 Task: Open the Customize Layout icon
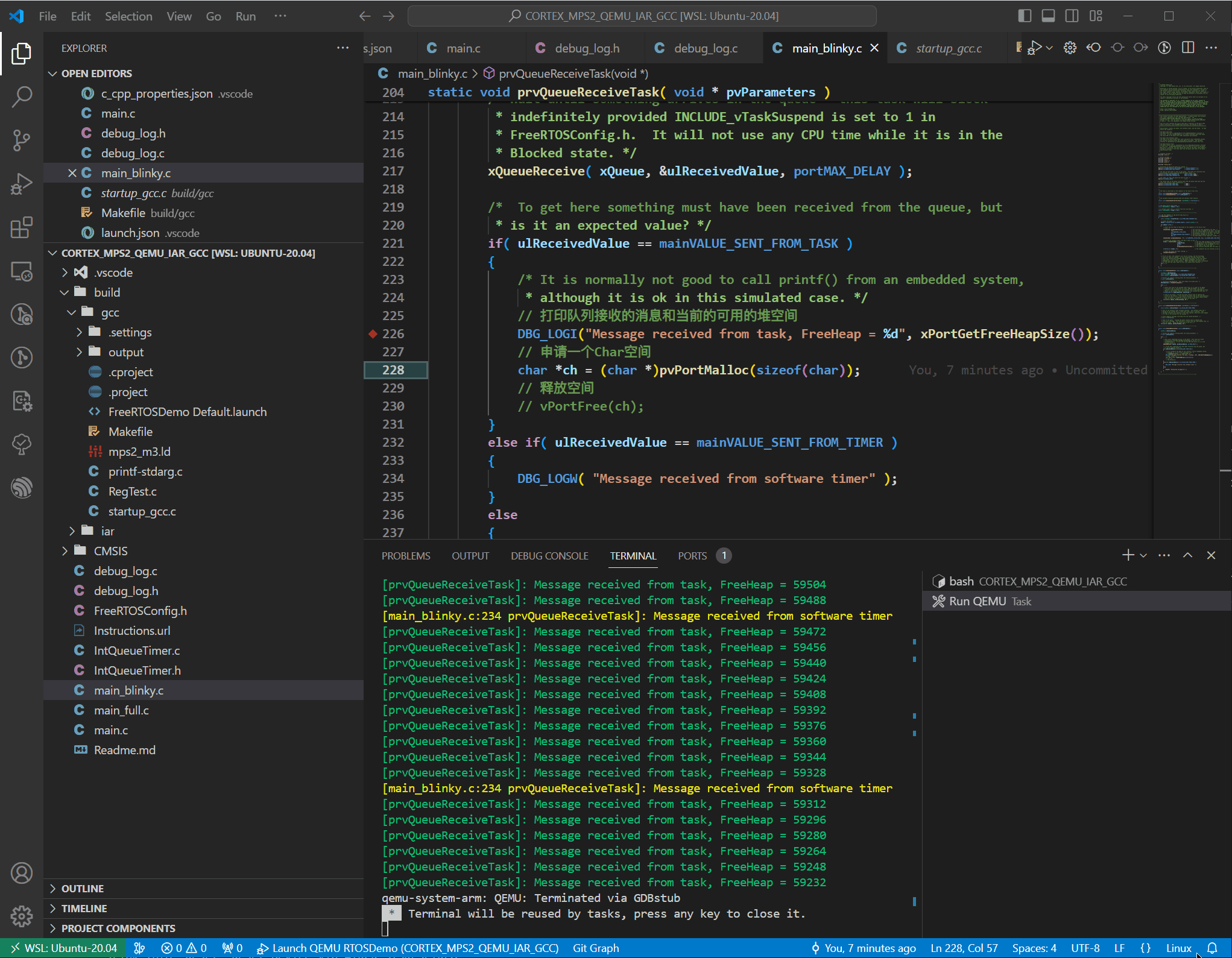click(x=1096, y=16)
